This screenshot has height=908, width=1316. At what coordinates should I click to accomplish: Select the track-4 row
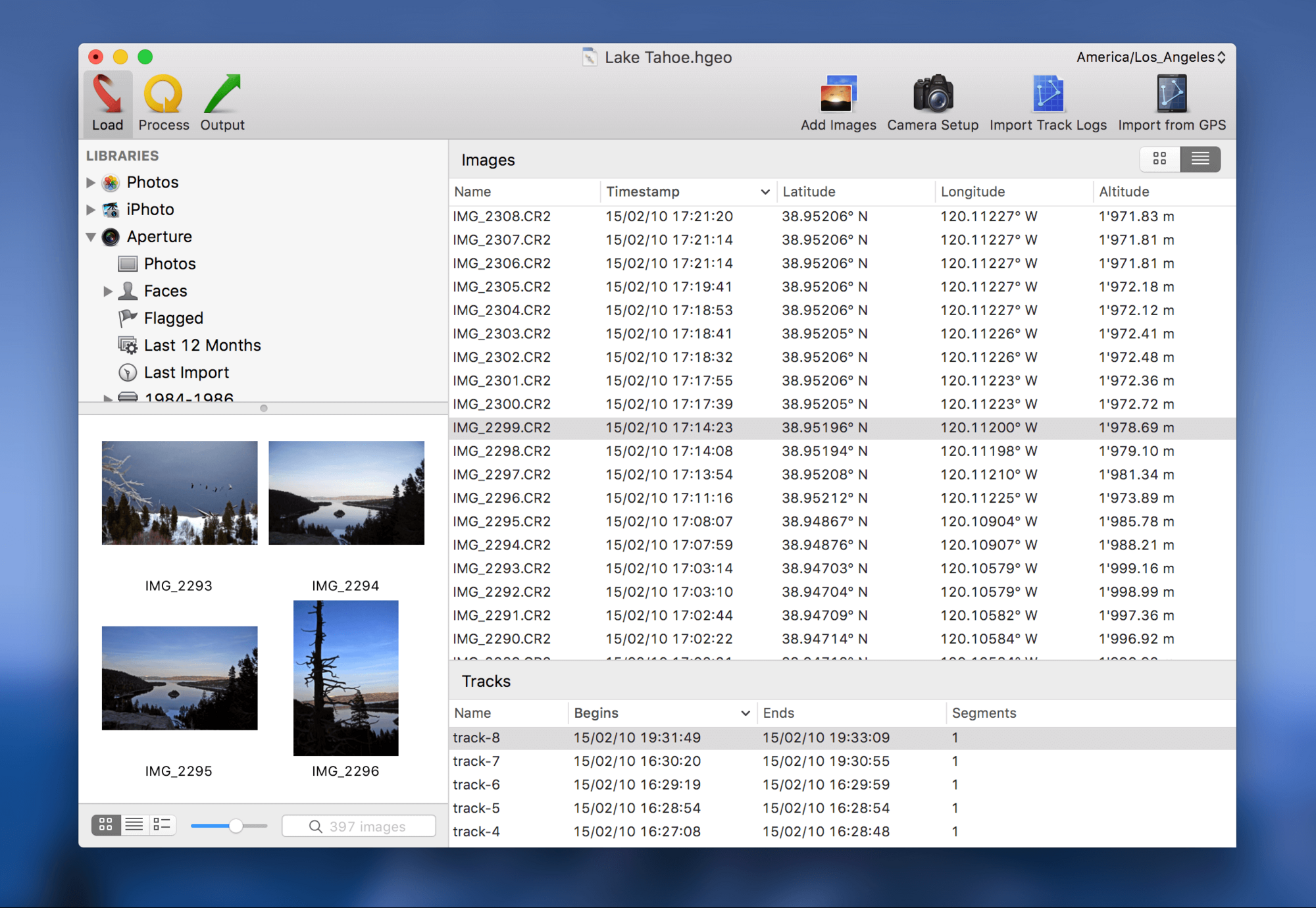tap(842, 832)
